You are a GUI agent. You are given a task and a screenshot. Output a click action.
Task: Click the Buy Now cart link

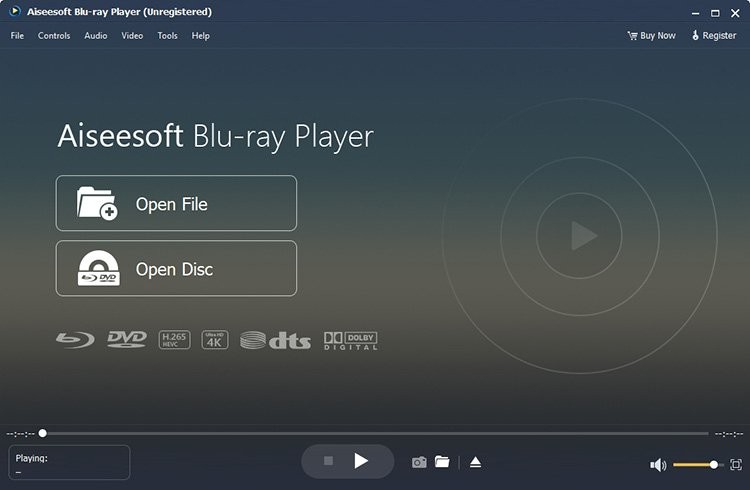[651, 36]
